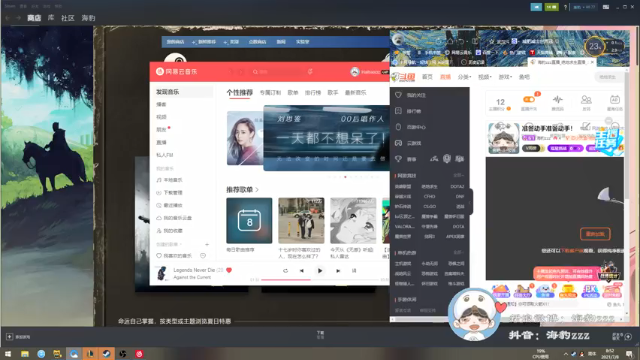Image resolution: width=640 pixels, height=360 pixels.
Task: Click the listen-to-identify microphone icon
Action: pyautogui.click(x=310, y=71)
